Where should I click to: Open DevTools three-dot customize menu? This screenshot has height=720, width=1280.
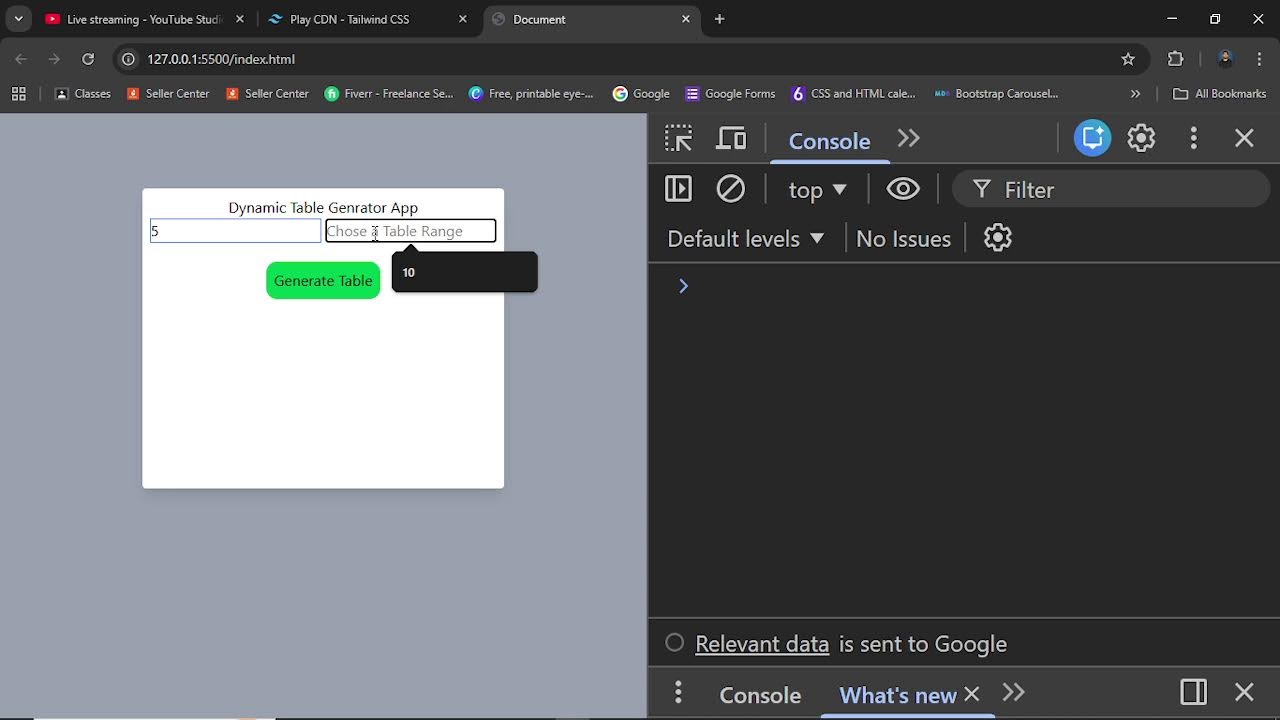click(x=1193, y=138)
